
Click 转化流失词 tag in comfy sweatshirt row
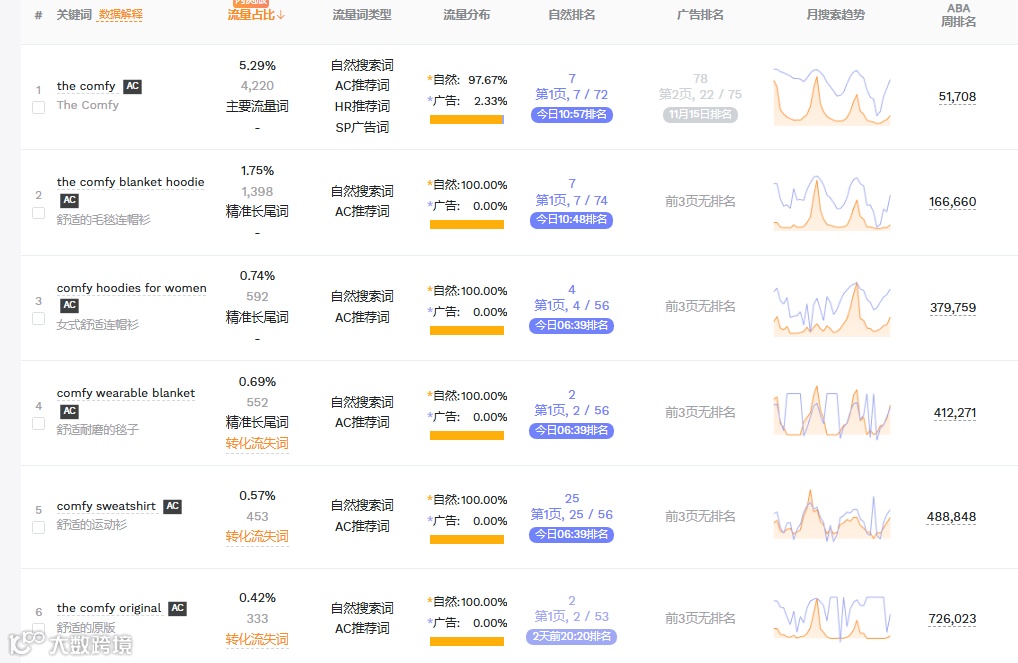[x=257, y=536]
